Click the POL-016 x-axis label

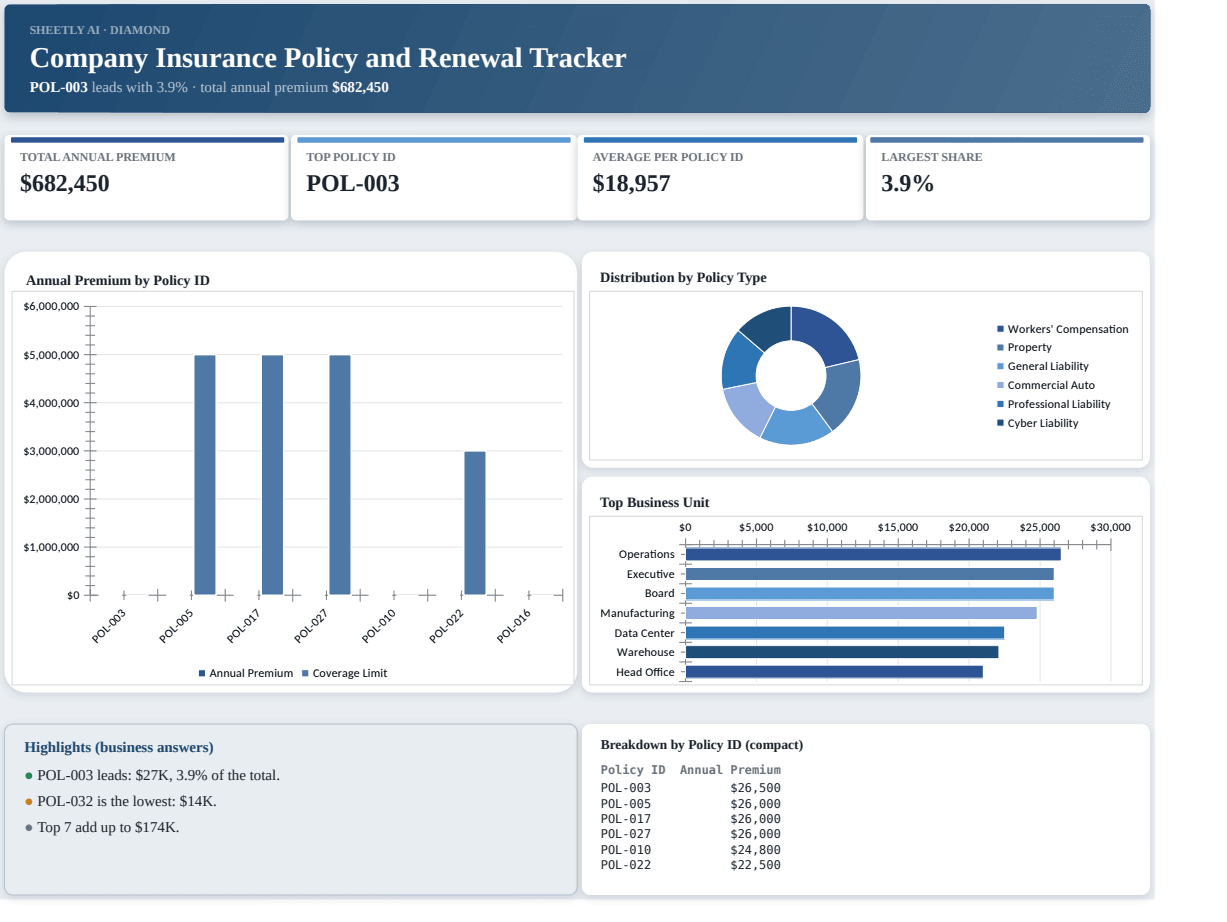(515, 625)
